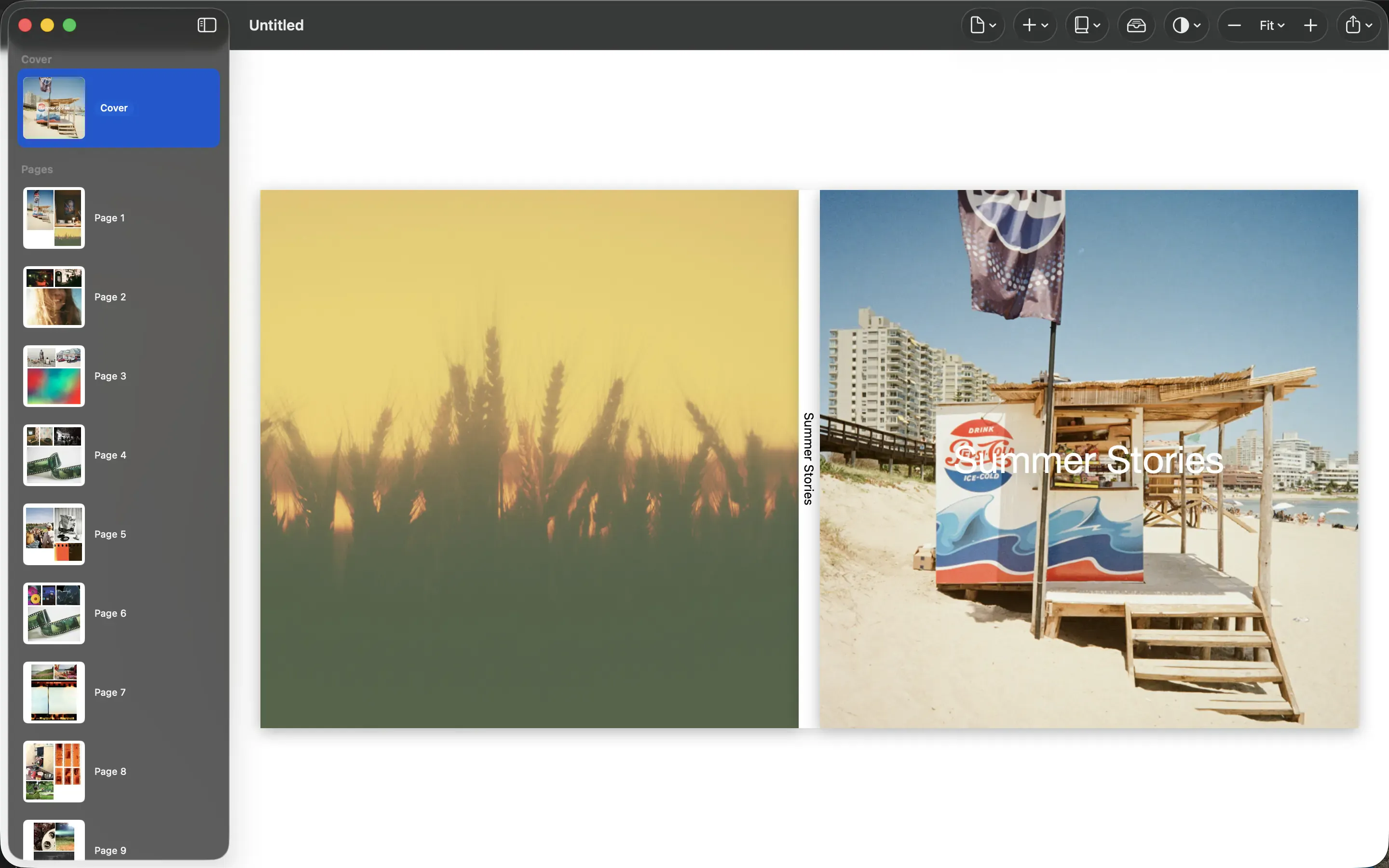
Task: Toggle the sidebar visibility icon
Action: tap(206, 25)
